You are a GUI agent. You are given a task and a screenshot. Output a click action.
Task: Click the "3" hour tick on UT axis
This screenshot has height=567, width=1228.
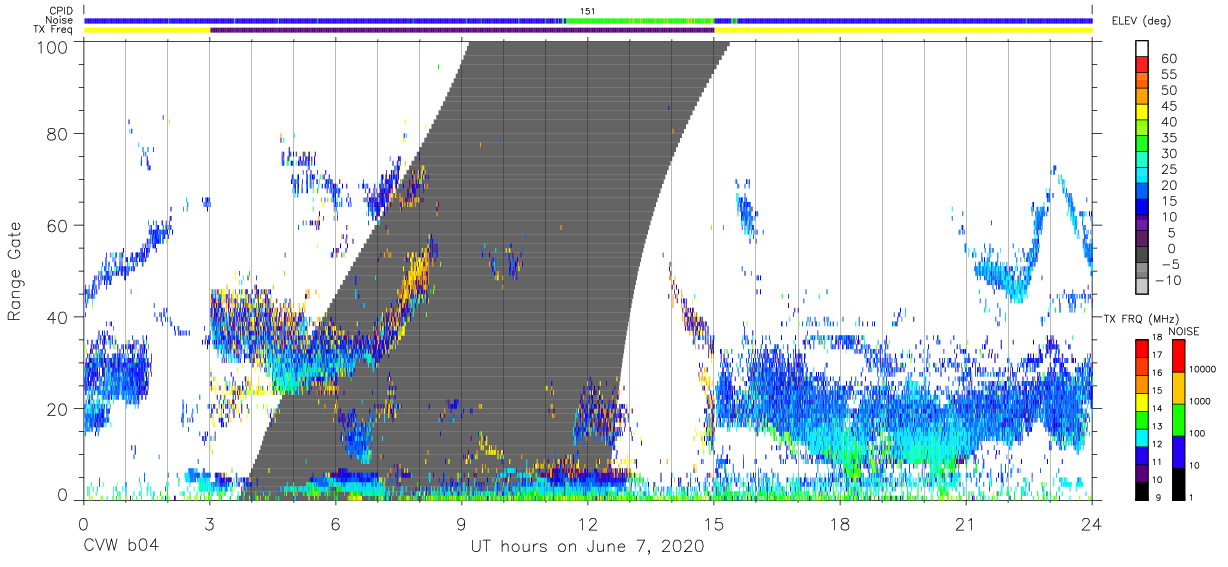point(209,523)
